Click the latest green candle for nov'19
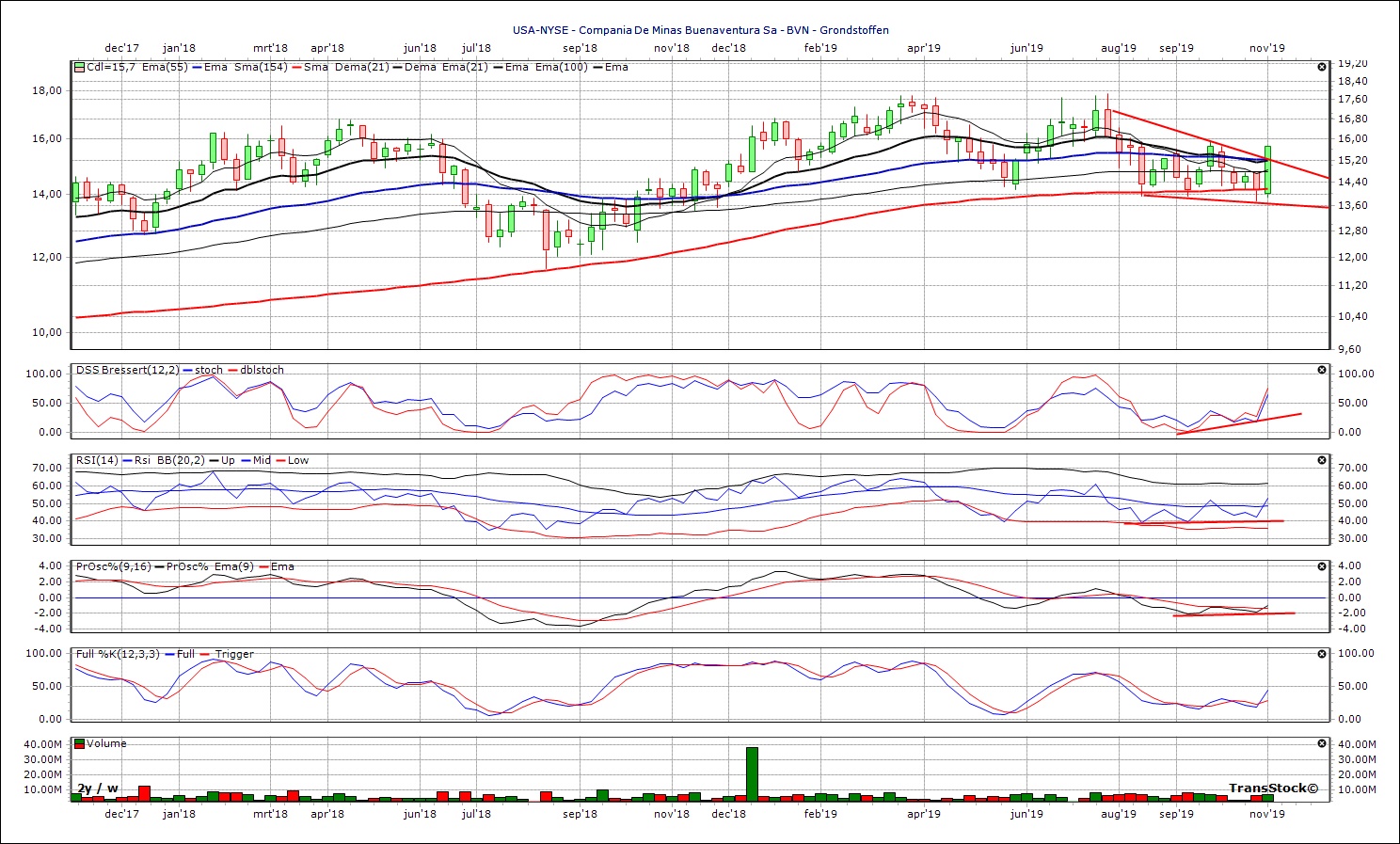 coord(1268,169)
